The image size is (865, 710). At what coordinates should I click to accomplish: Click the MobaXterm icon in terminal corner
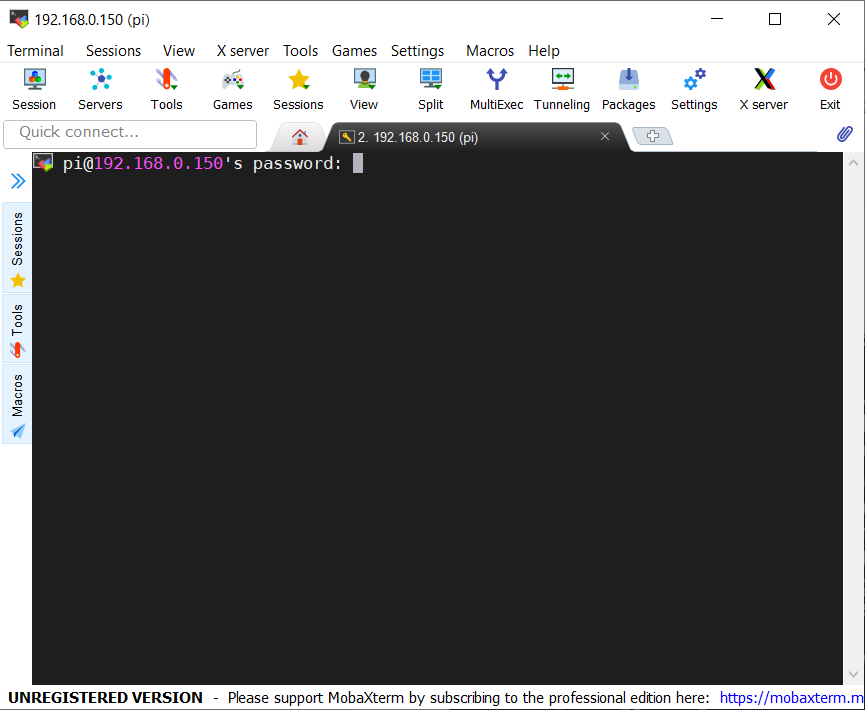coord(43,163)
